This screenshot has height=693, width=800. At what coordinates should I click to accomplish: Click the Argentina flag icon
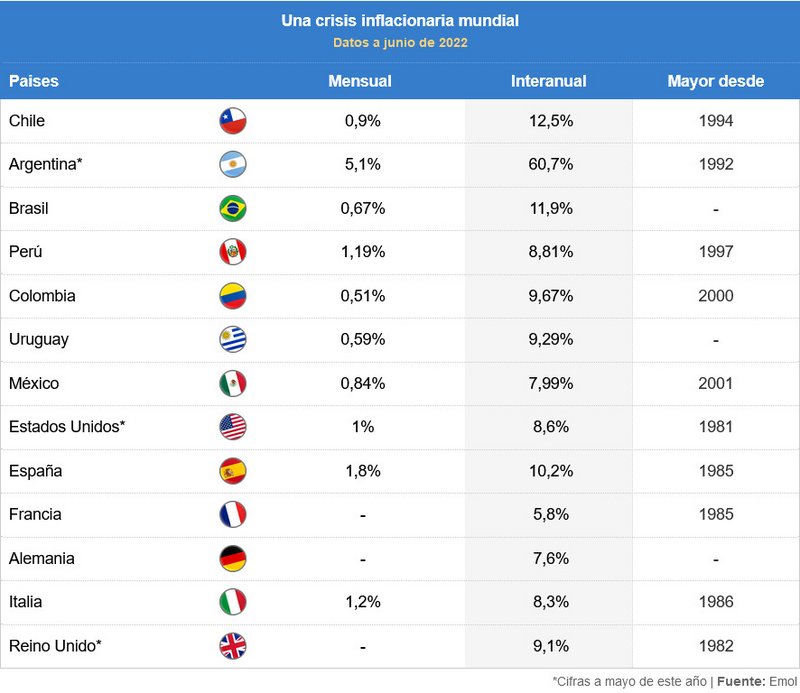click(233, 164)
